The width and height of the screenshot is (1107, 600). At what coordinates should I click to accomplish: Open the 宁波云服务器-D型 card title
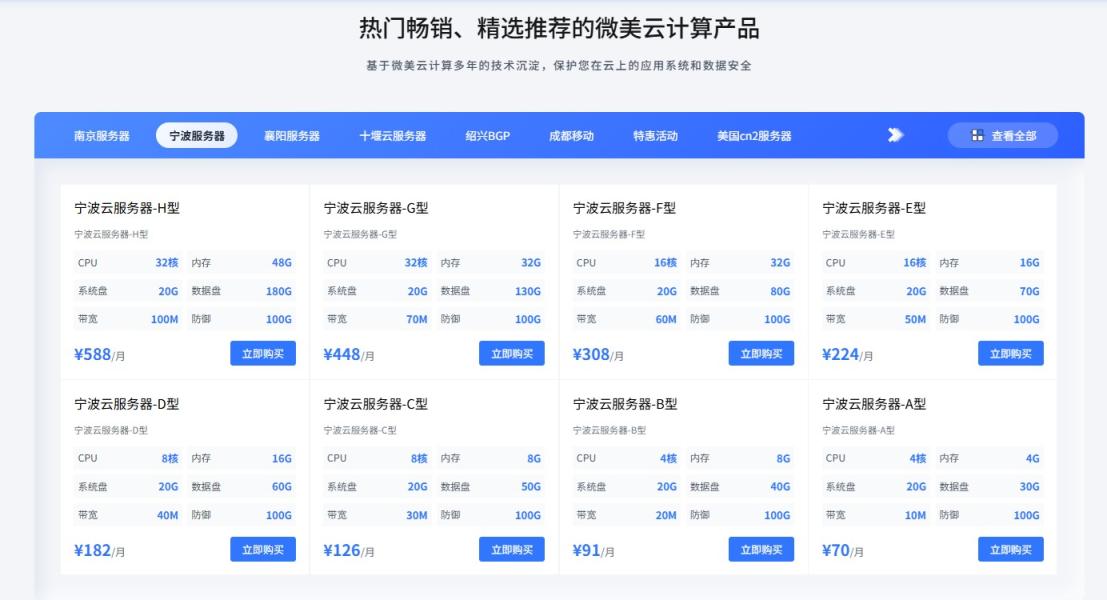pos(127,404)
